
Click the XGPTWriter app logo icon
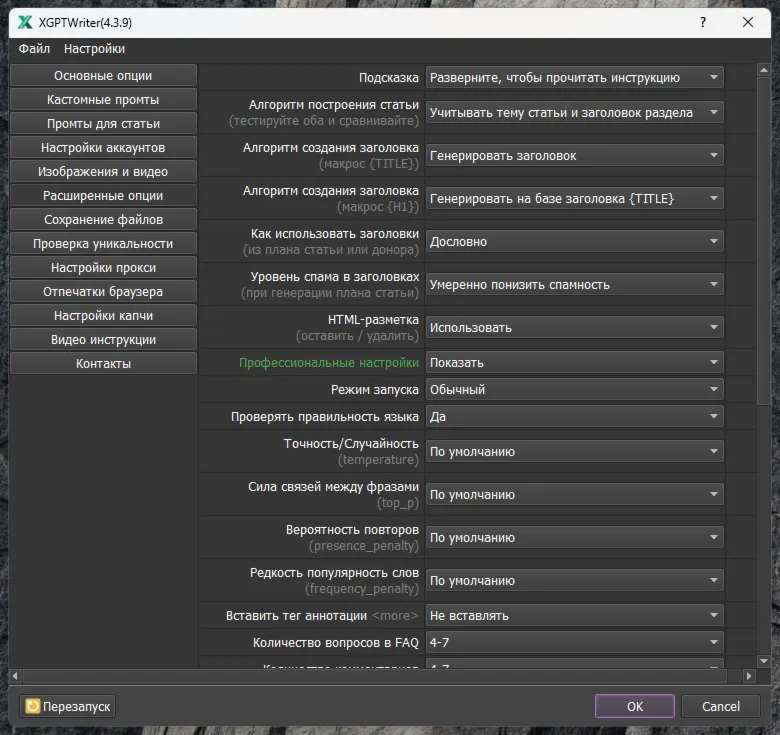25,22
